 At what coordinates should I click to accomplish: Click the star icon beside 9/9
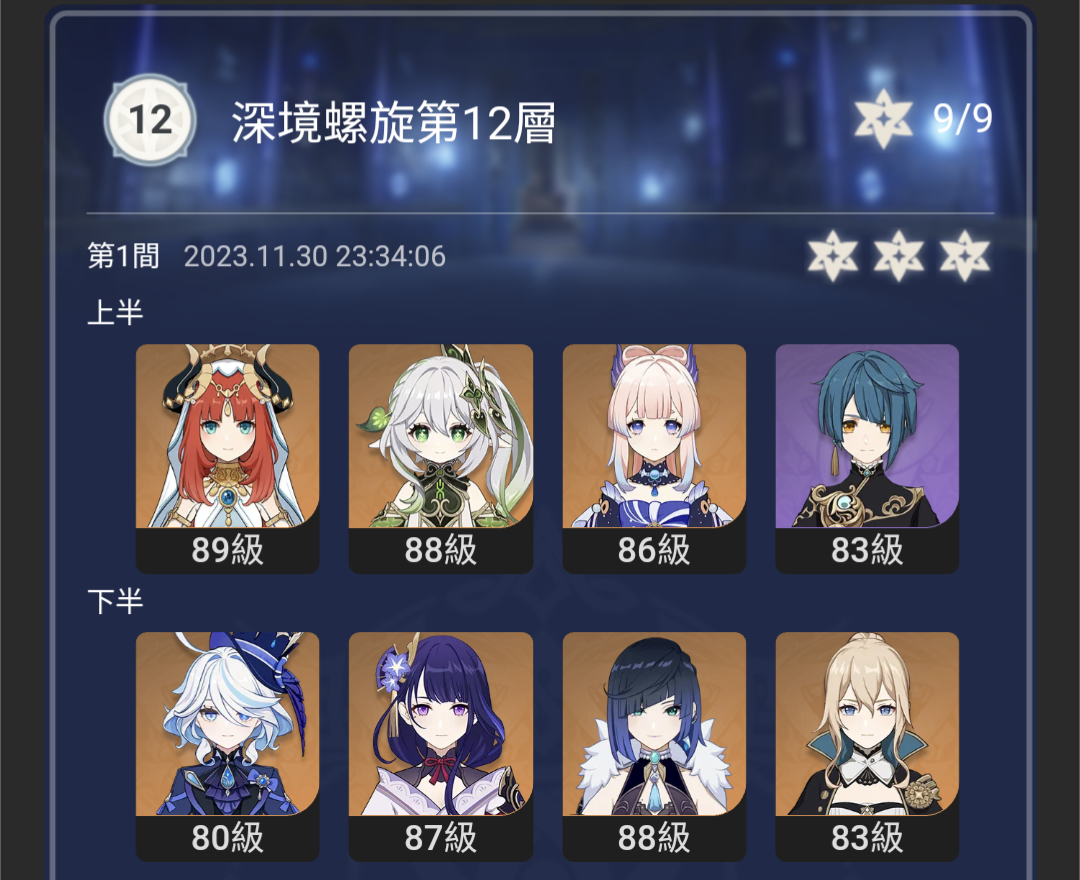[x=883, y=118]
